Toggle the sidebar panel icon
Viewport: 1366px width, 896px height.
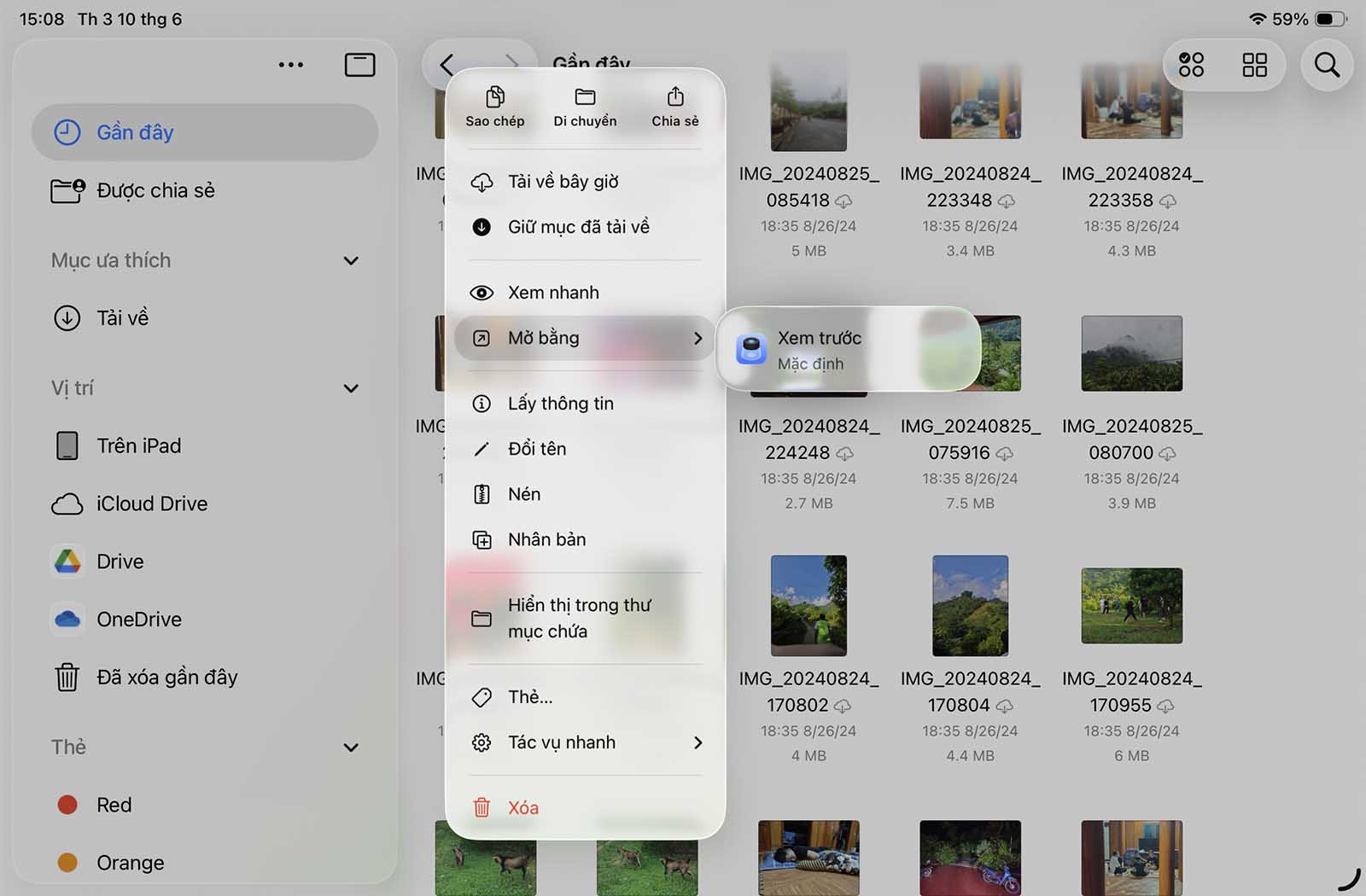pyautogui.click(x=359, y=65)
